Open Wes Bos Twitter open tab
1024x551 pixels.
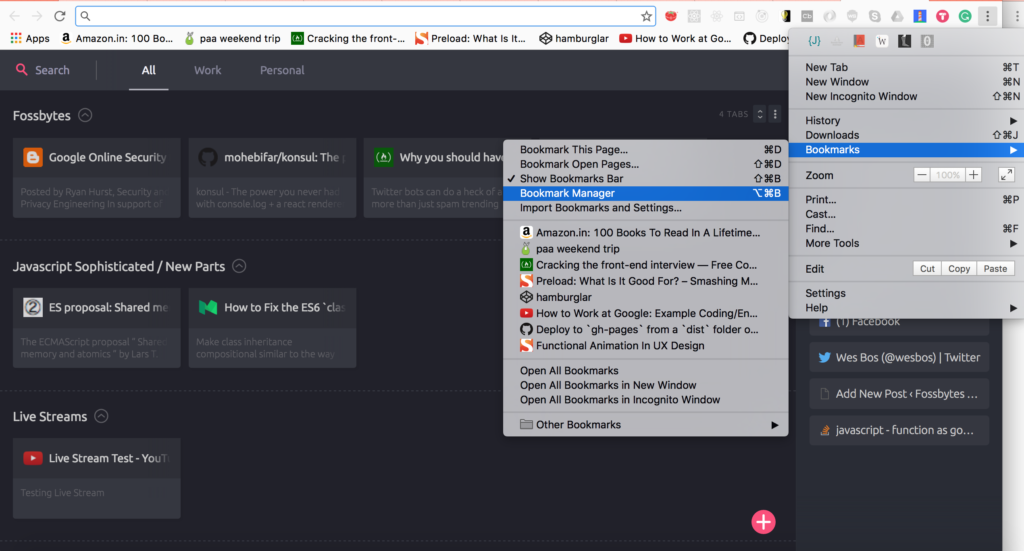click(899, 357)
